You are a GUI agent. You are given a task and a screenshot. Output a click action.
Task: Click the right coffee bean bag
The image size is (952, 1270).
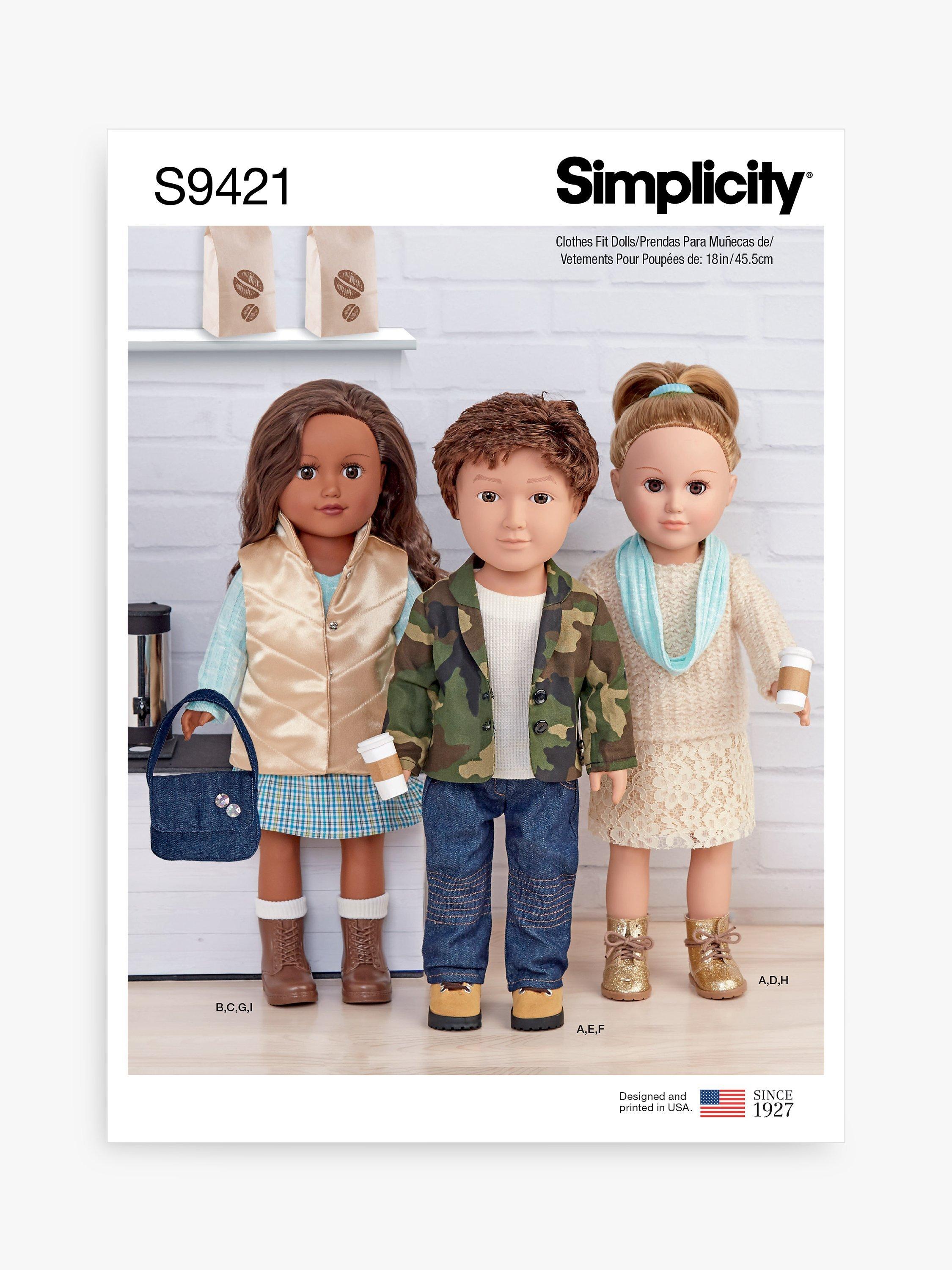340,281
